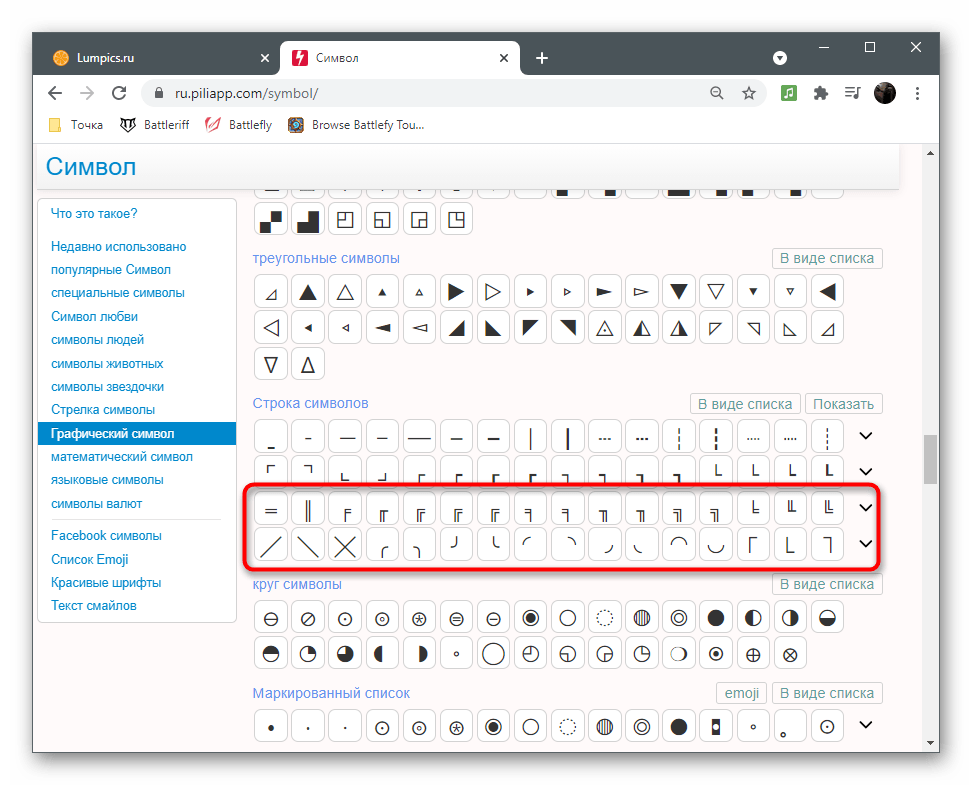Open the Список Emoji link

(x=90, y=559)
